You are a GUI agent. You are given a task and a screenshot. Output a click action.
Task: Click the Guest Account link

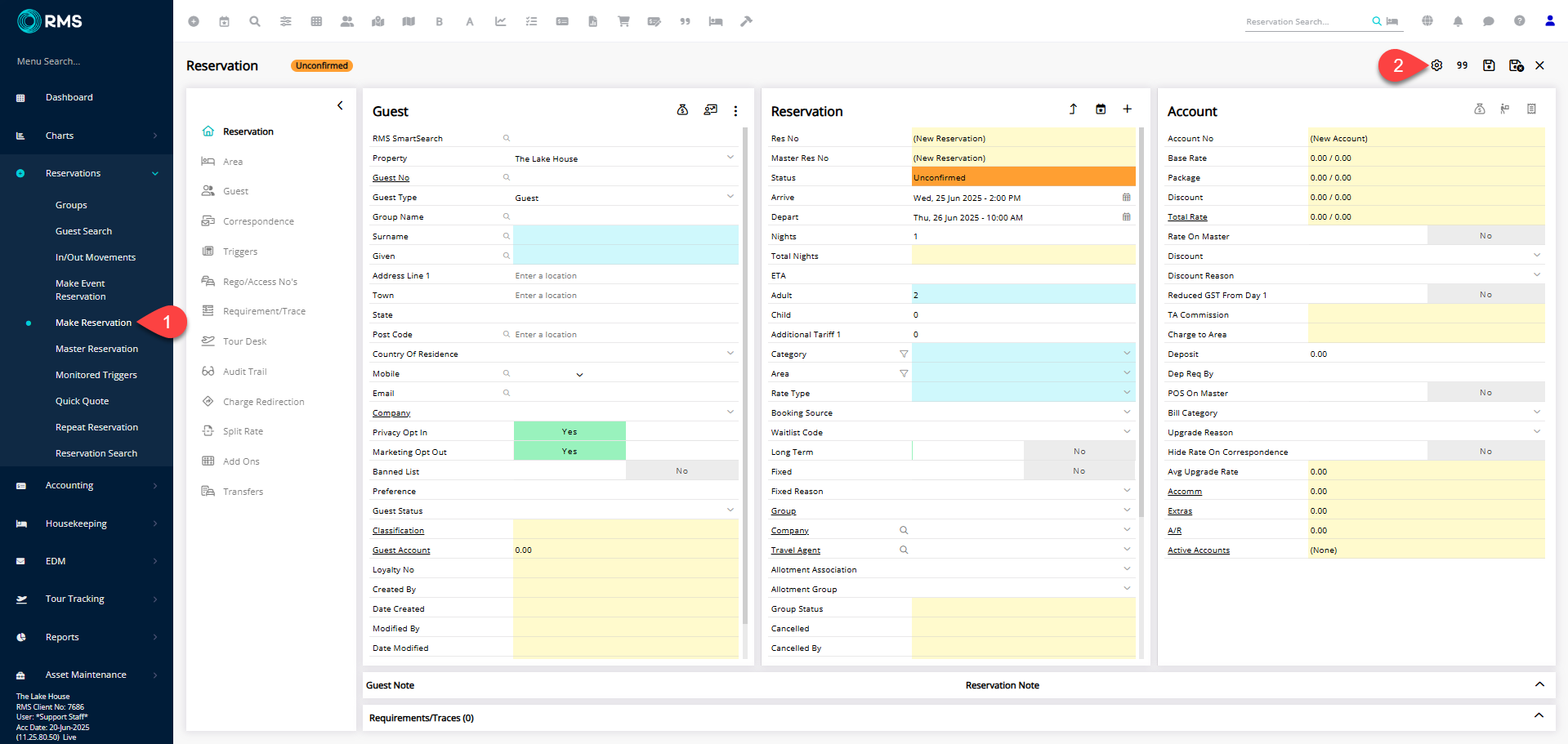pos(401,550)
